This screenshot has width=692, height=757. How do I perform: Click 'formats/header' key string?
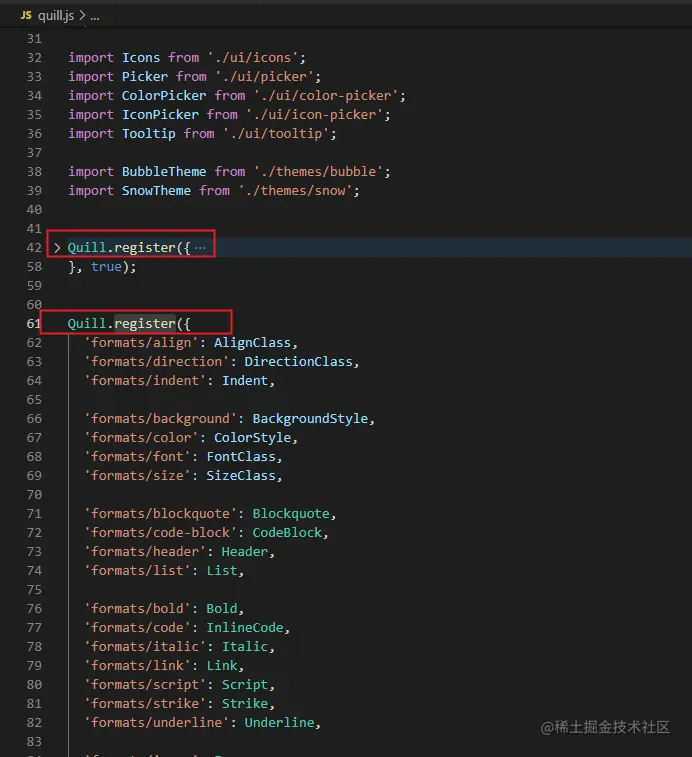click(x=145, y=551)
